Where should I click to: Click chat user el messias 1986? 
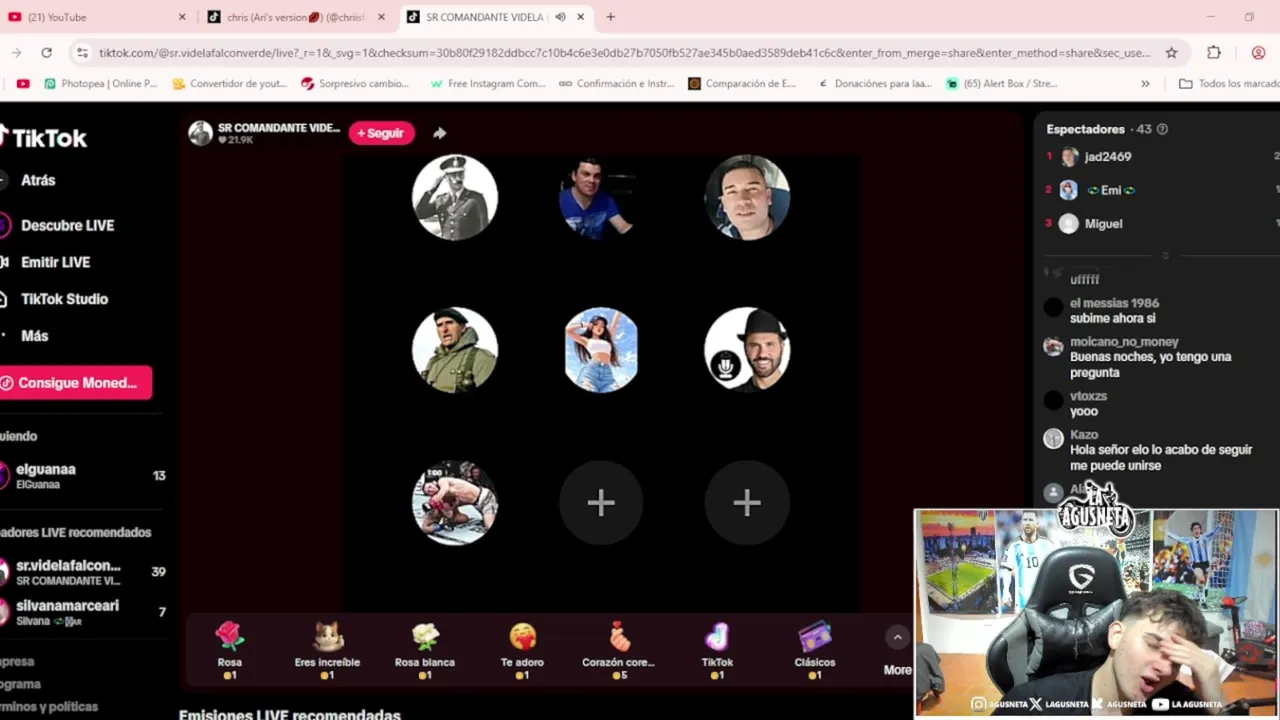pyautogui.click(x=1114, y=303)
